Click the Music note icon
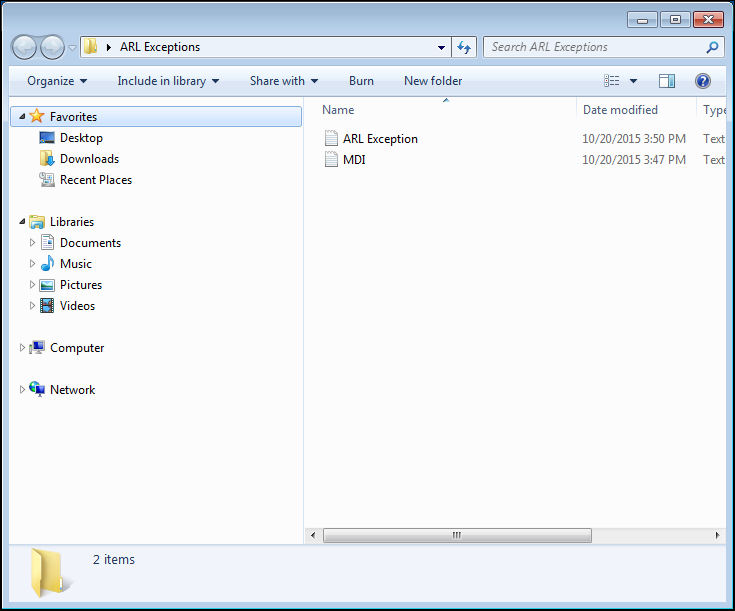Viewport: 735px width, 611px height. tap(47, 263)
